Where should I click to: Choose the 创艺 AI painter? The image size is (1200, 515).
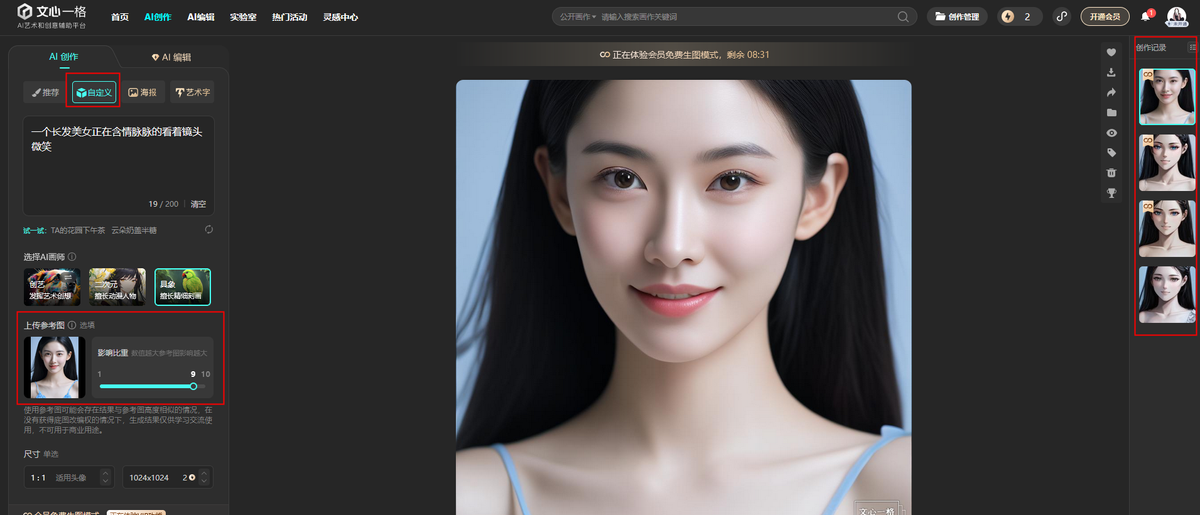pos(52,286)
